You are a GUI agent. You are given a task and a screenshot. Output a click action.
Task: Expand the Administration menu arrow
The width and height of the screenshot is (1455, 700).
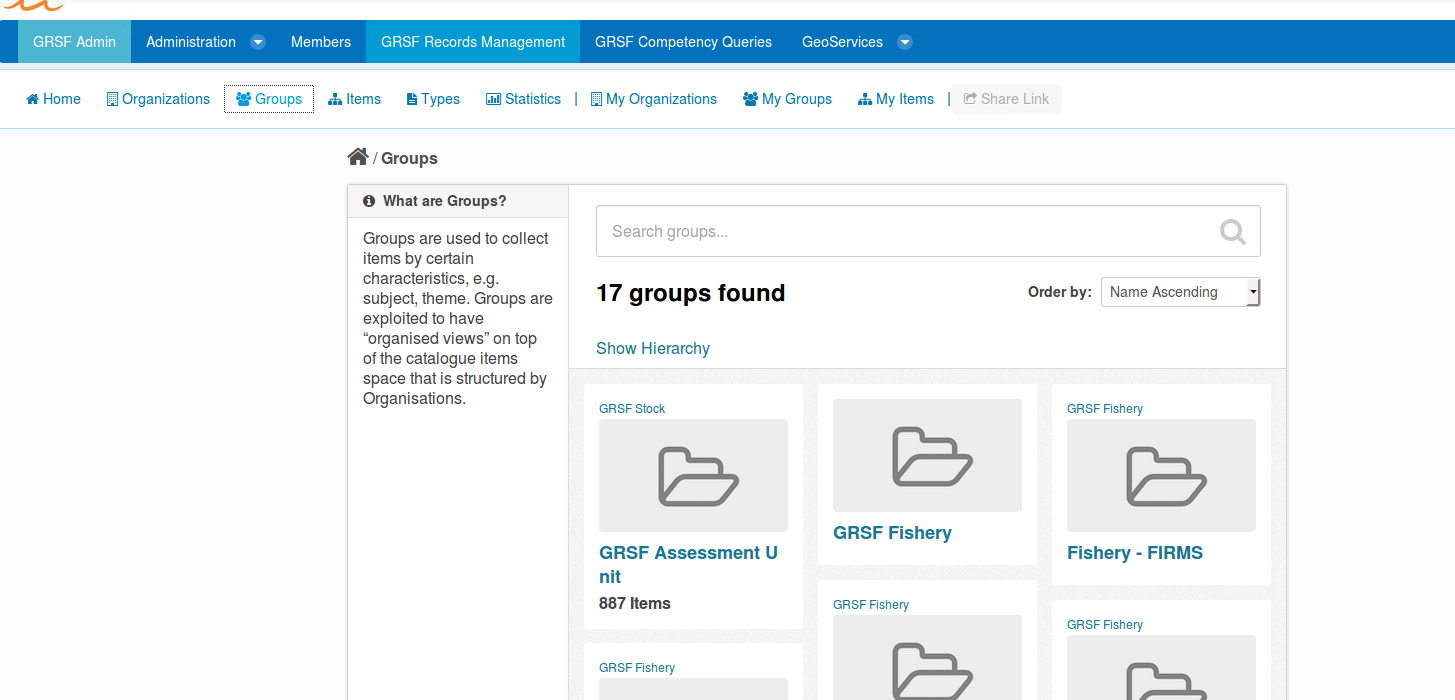tap(258, 42)
